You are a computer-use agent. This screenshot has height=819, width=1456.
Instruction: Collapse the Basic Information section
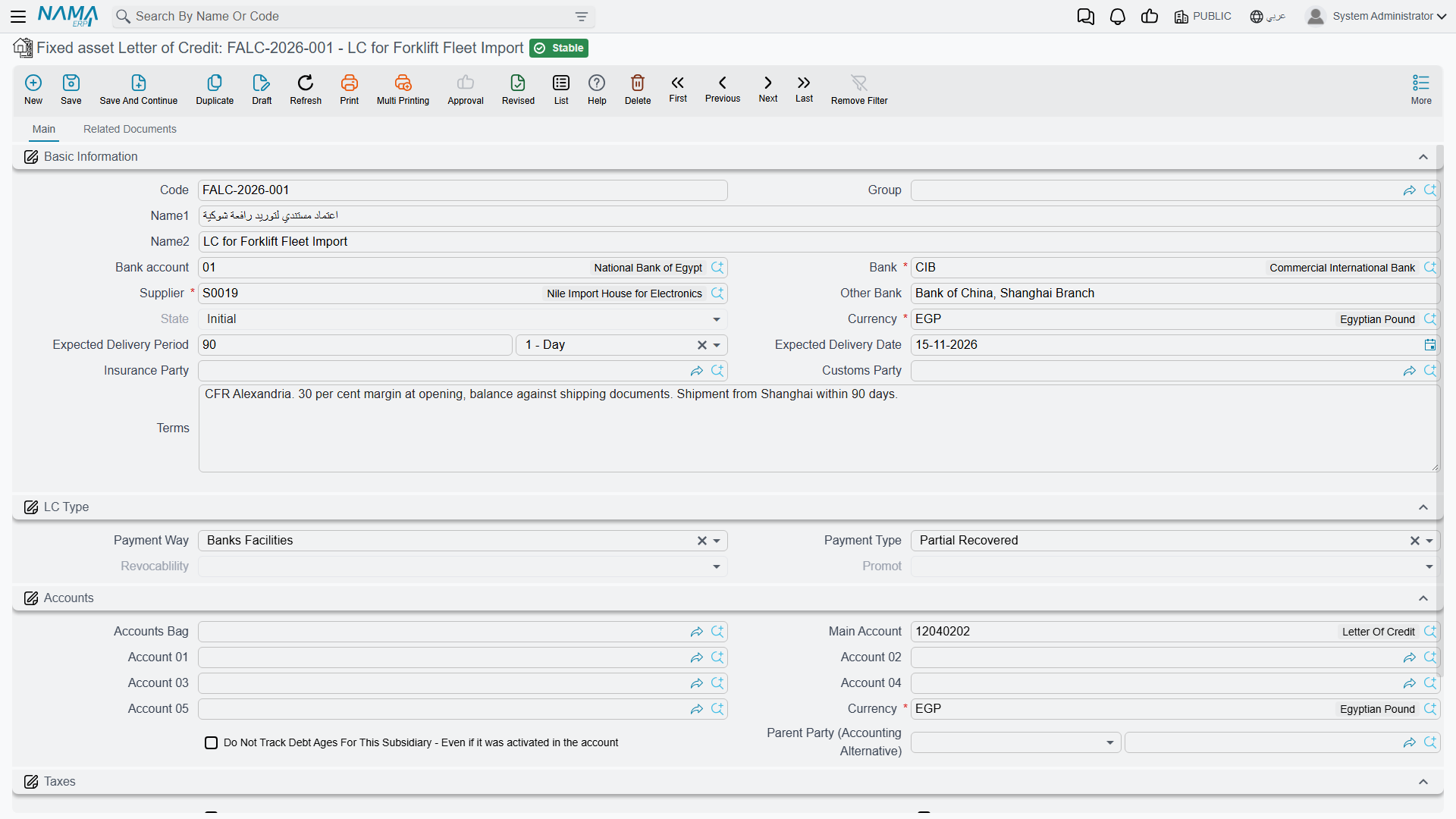[x=1423, y=157]
